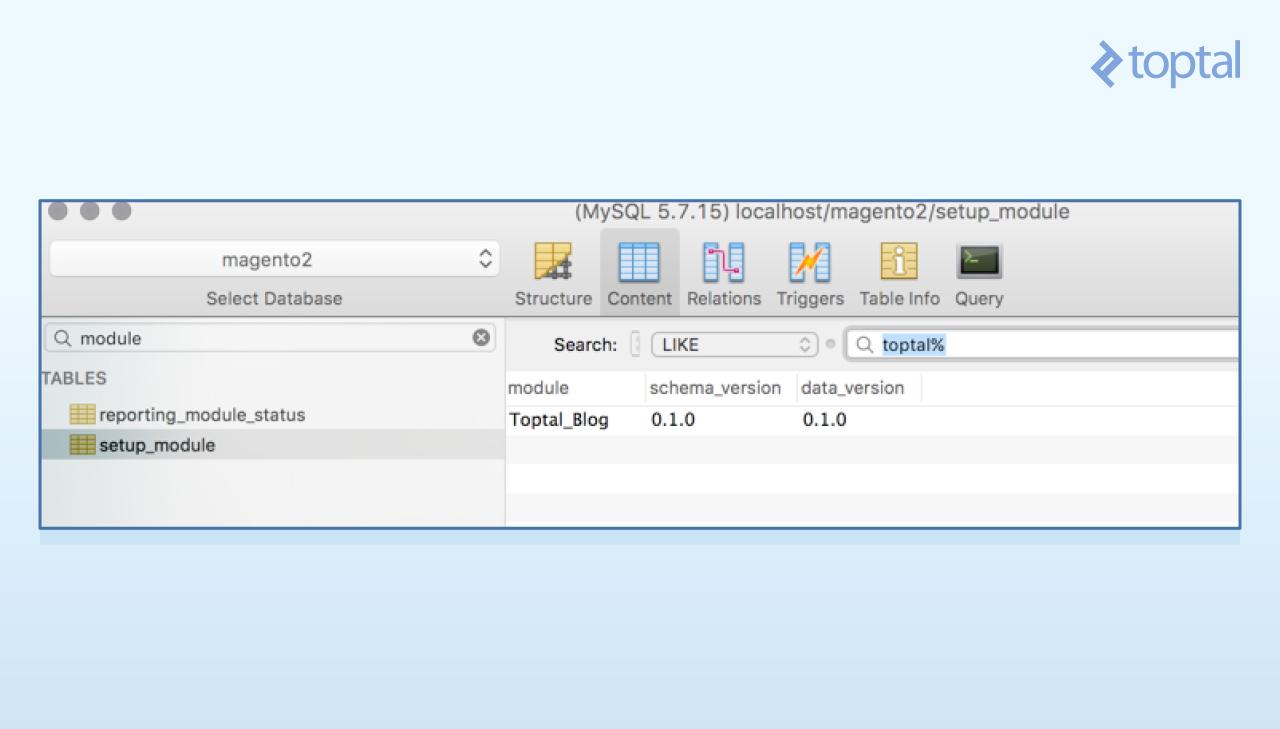Click the stepper arrows beside Search label
Image resolution: width=1280 pixels, height=729 pixels.
pos(636,344)
